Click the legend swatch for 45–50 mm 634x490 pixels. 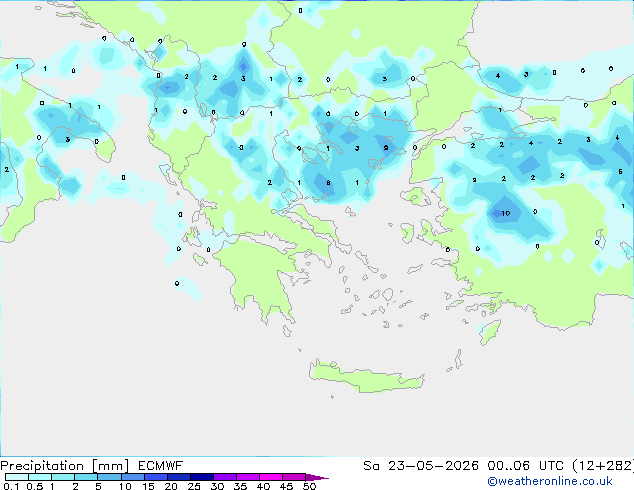click(294, 477)
